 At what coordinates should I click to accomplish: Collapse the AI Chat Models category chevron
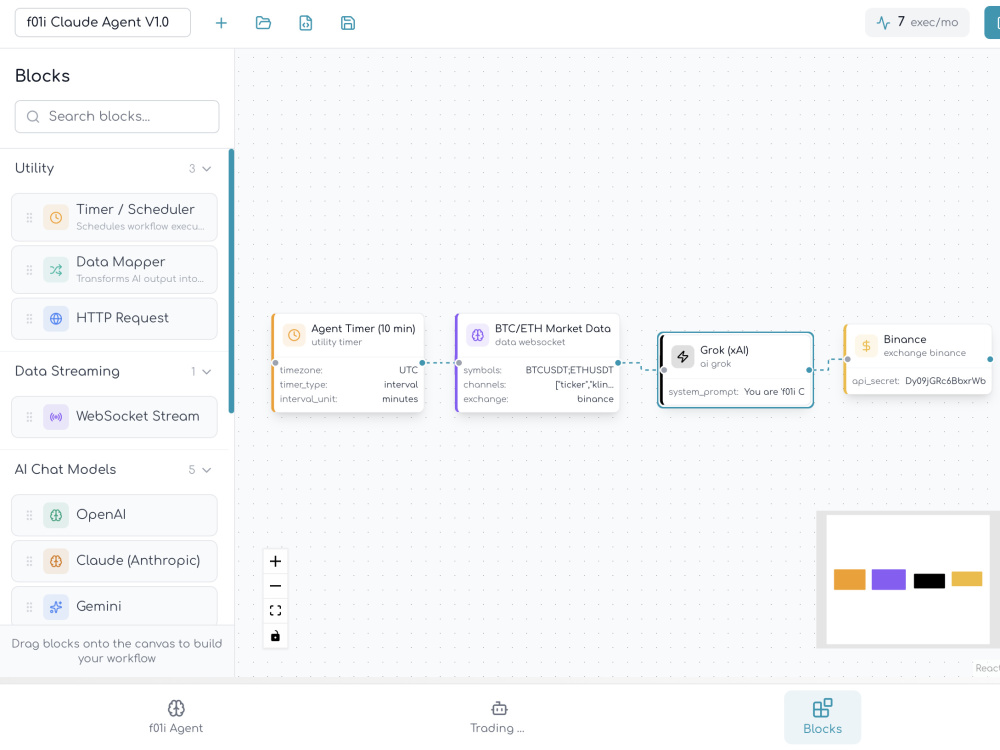(x=207, y=470)
